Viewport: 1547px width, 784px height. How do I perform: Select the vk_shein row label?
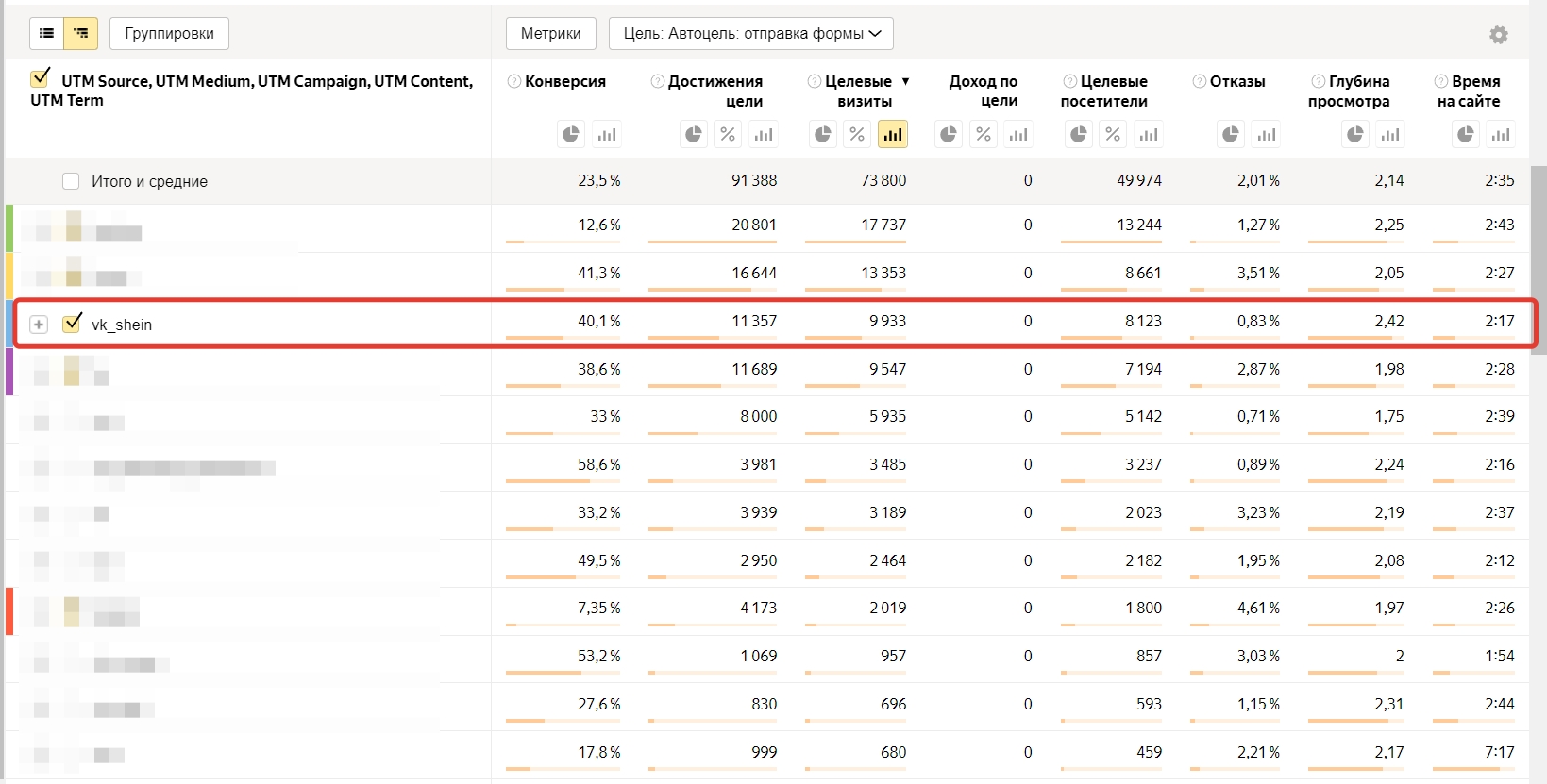click(122, 325)
